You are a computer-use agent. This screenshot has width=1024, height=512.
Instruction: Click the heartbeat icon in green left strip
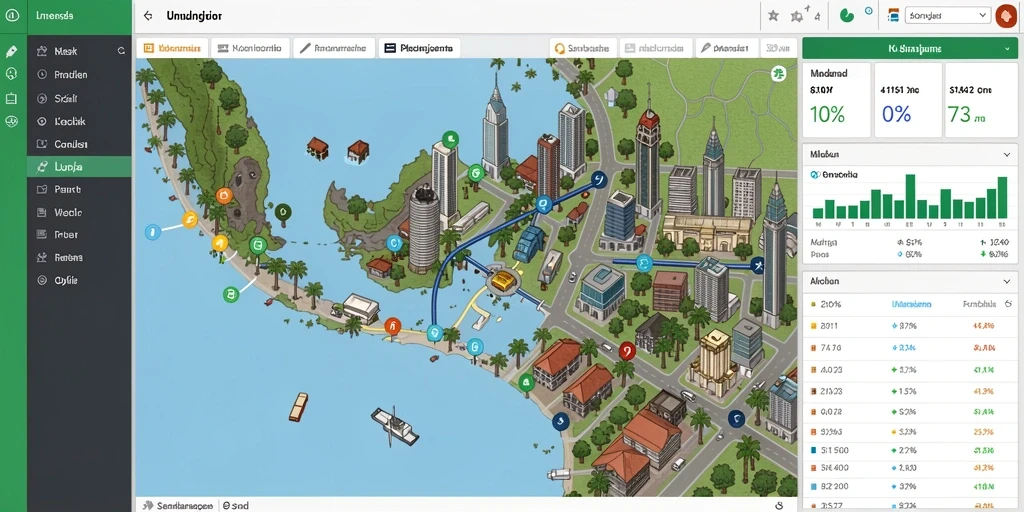click(11, 121)
